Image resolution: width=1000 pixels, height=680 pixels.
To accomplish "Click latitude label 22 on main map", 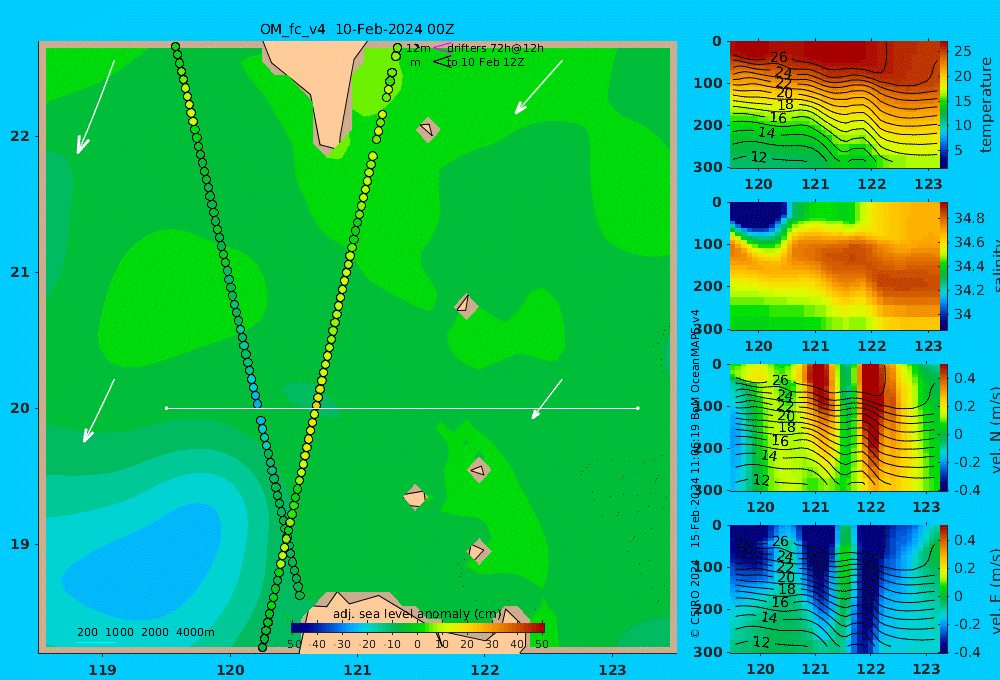I will coord(20,136).
